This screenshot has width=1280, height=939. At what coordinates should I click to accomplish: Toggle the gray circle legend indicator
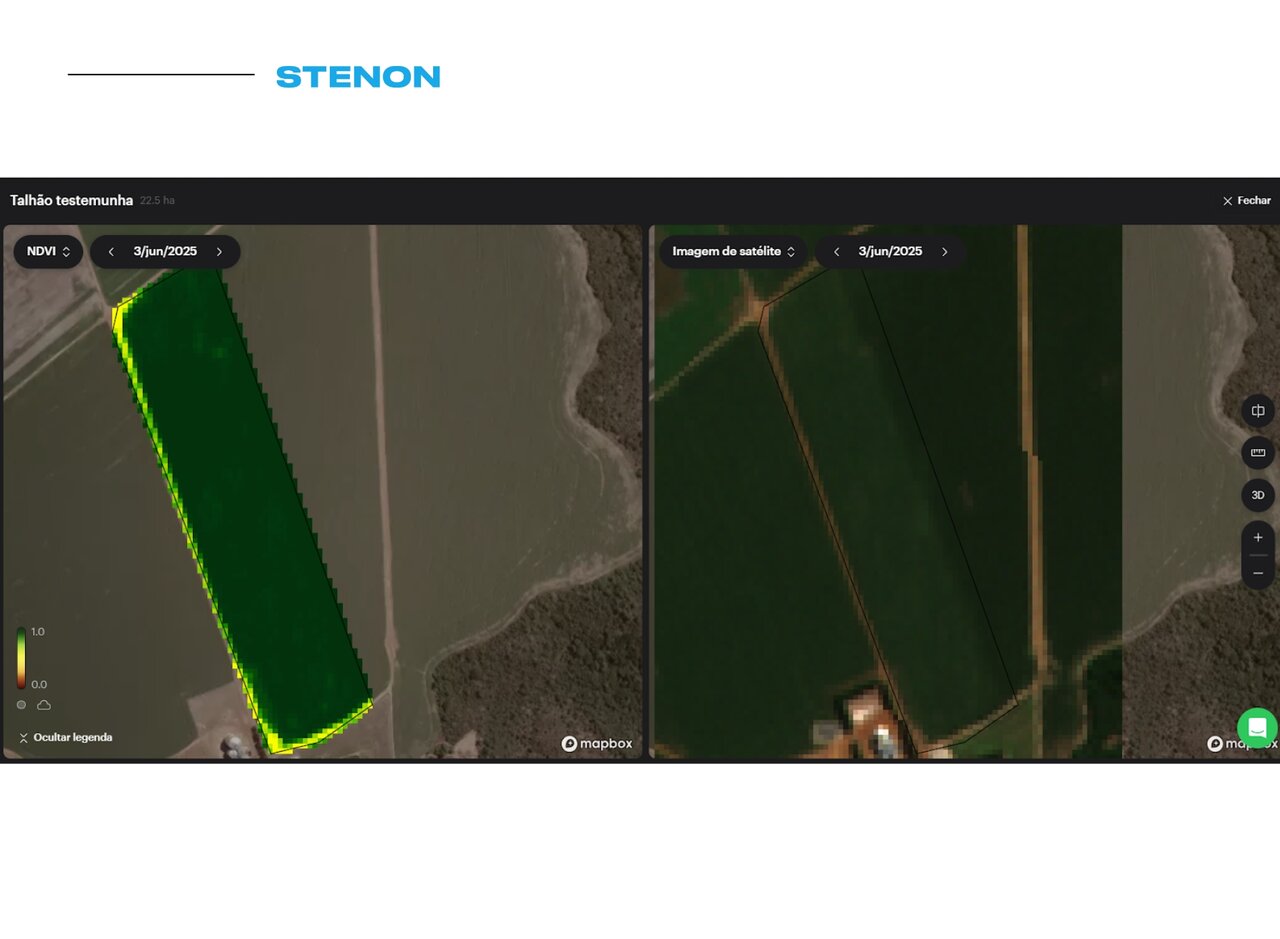click(21, 705)
